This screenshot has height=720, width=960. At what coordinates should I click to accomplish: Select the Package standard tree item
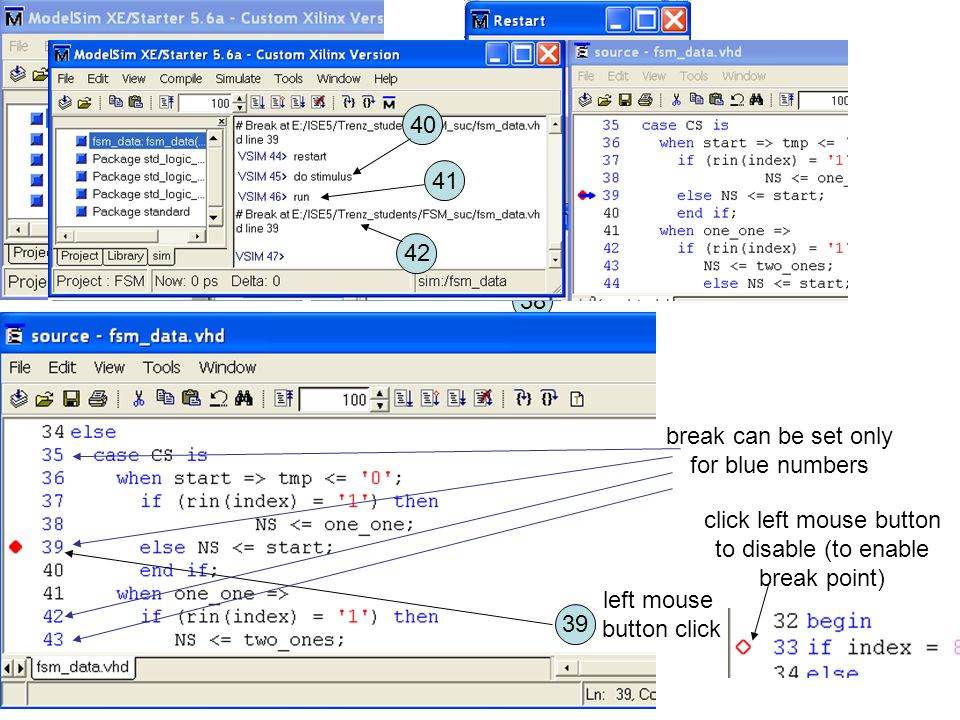click(141, 212)
